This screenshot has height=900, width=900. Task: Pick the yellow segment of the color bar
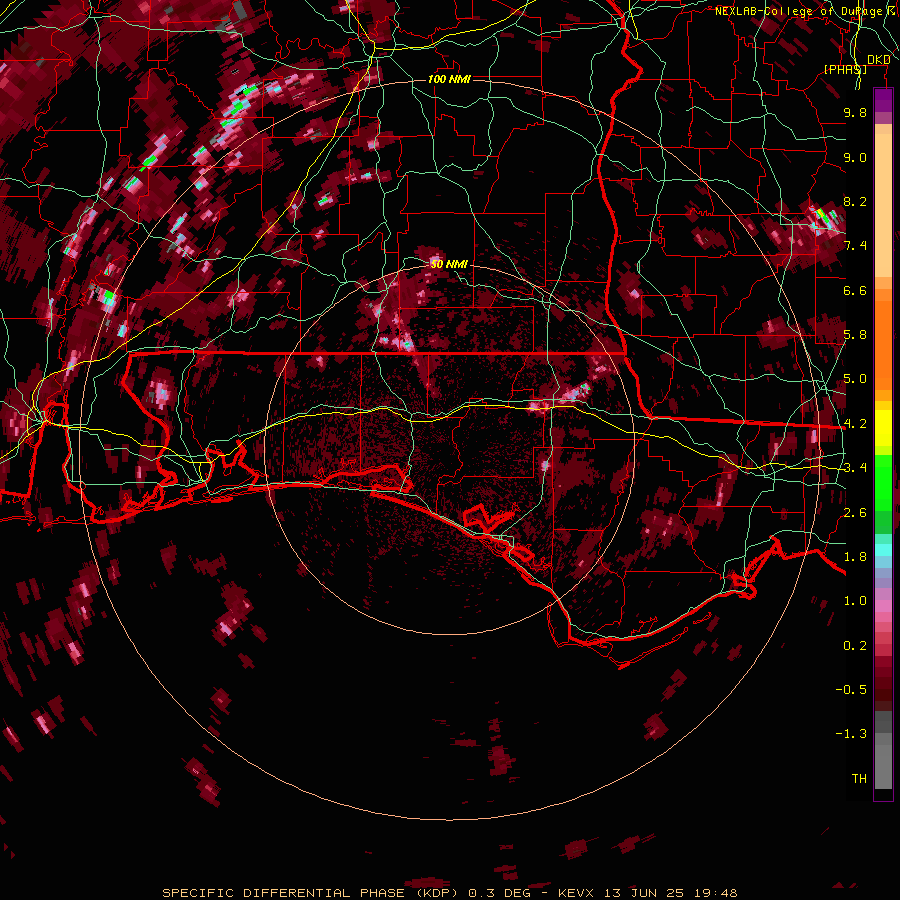tap(883, 428)
